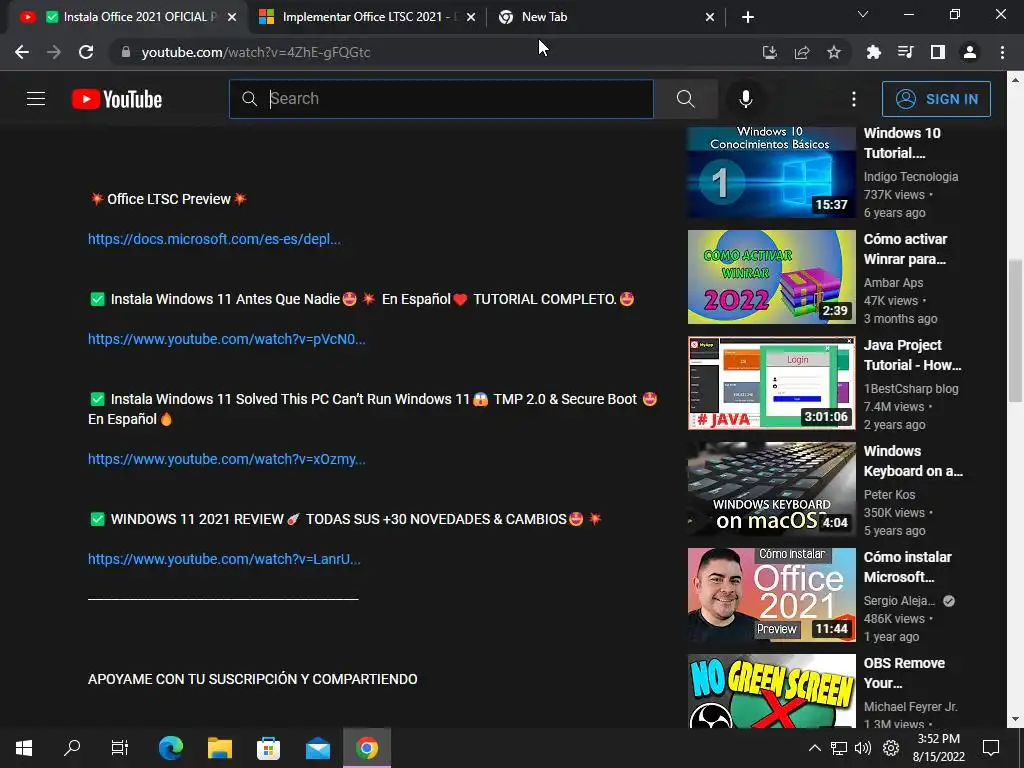Open Chrome three-dot customize menu
Image resolution: width=1024 pixels, height=768 pixels.
[1002, 52]
